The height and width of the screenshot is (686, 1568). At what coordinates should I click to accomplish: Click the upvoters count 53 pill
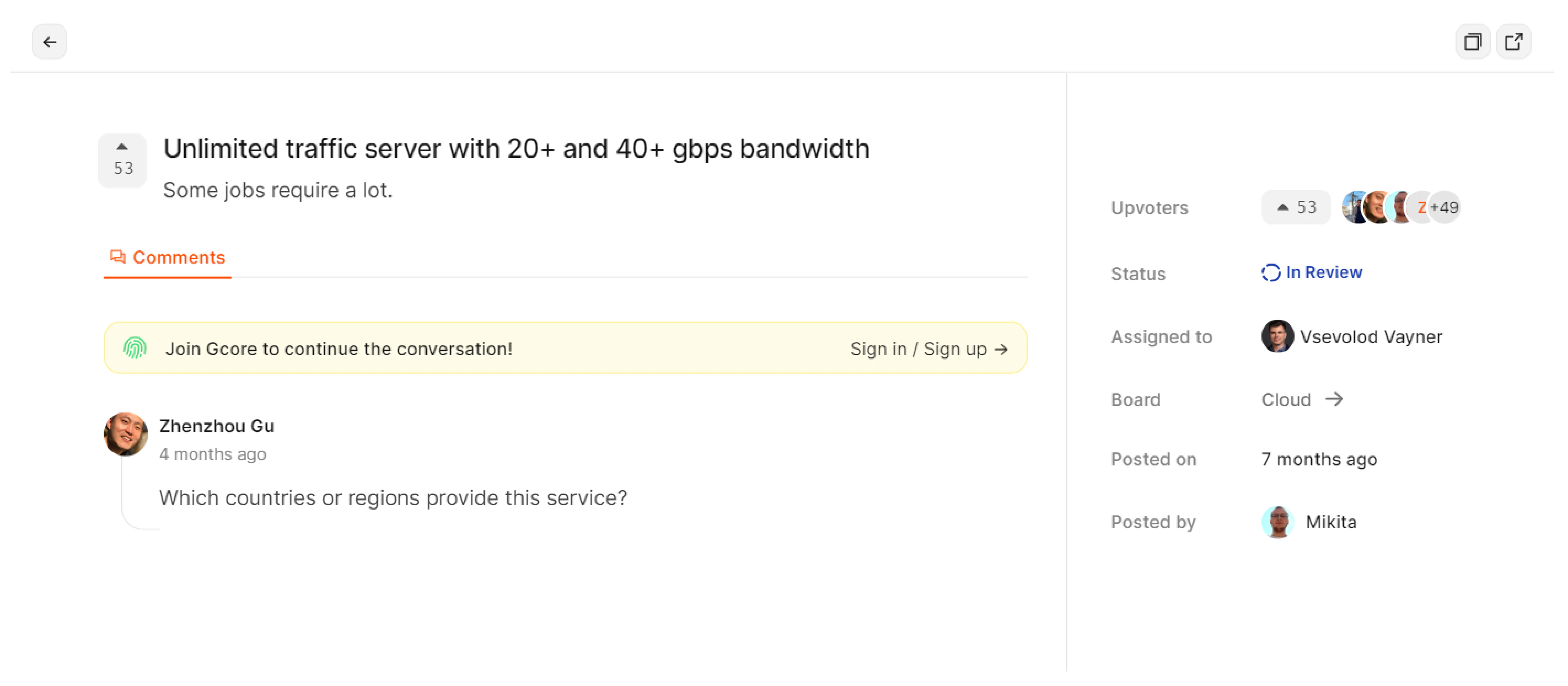coord(1296,208)
